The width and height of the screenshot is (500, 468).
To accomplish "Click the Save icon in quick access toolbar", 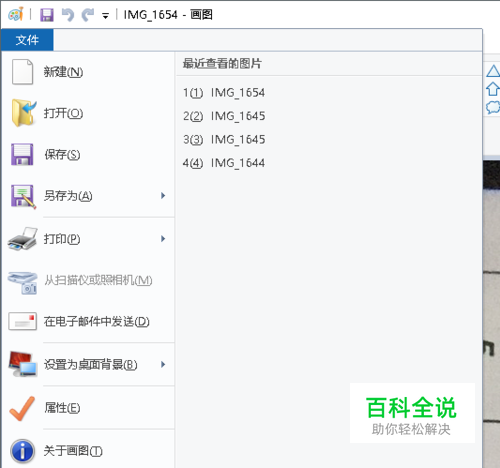I will pyautogui.click(x=47, y=15).
